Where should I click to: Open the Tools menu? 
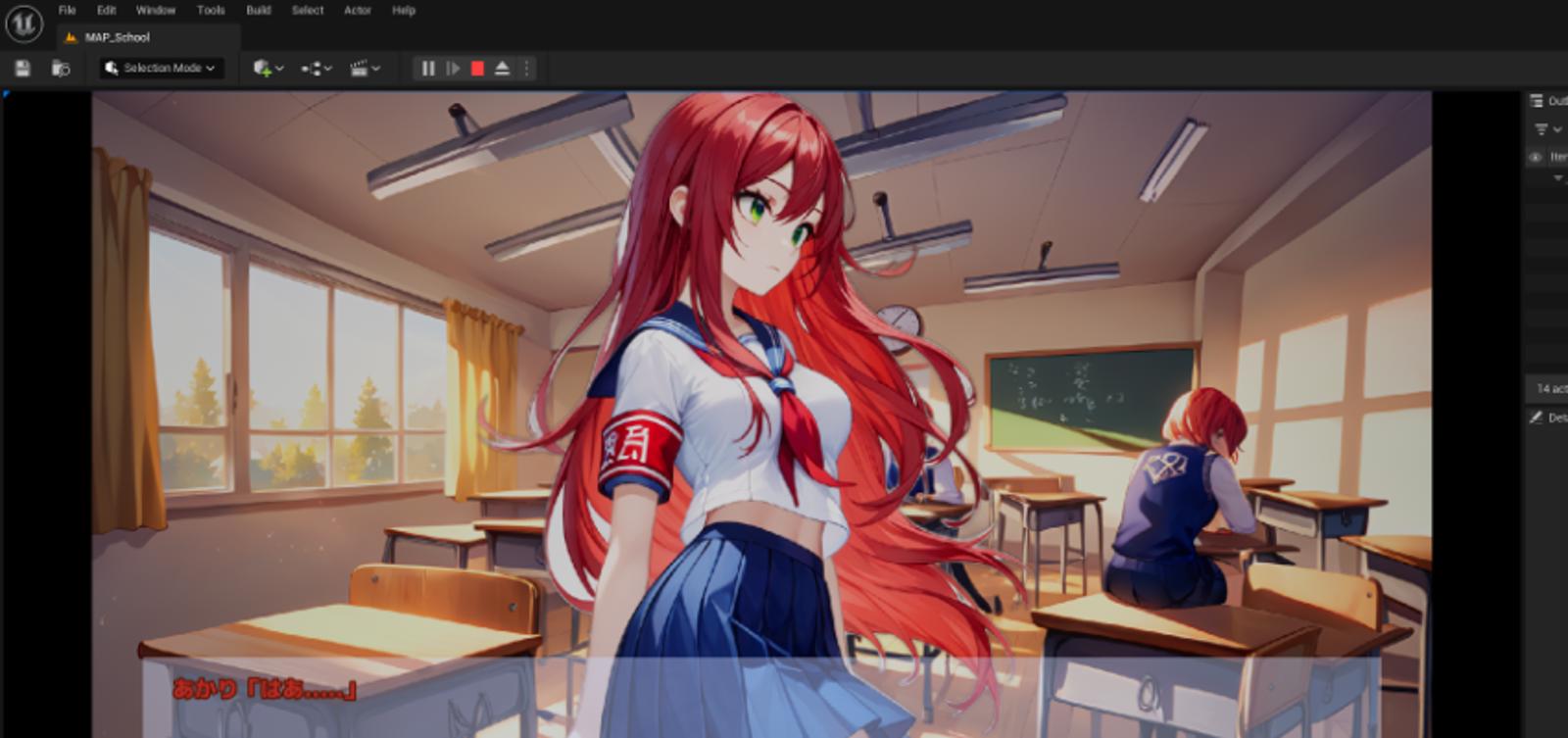211,10
